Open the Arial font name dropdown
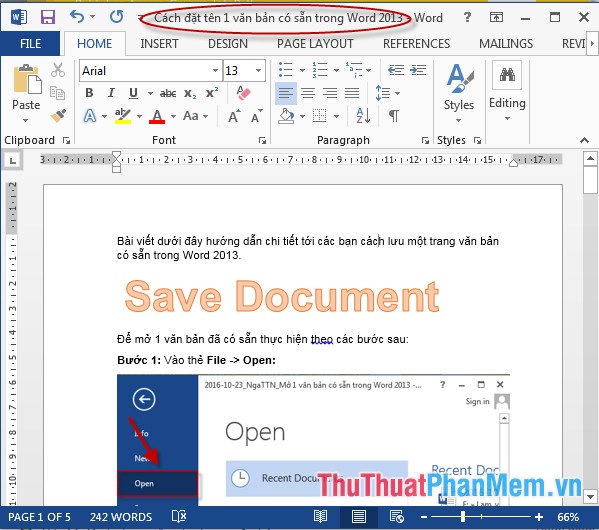Screen dimensions: 599x530 [x=215, y=70]
